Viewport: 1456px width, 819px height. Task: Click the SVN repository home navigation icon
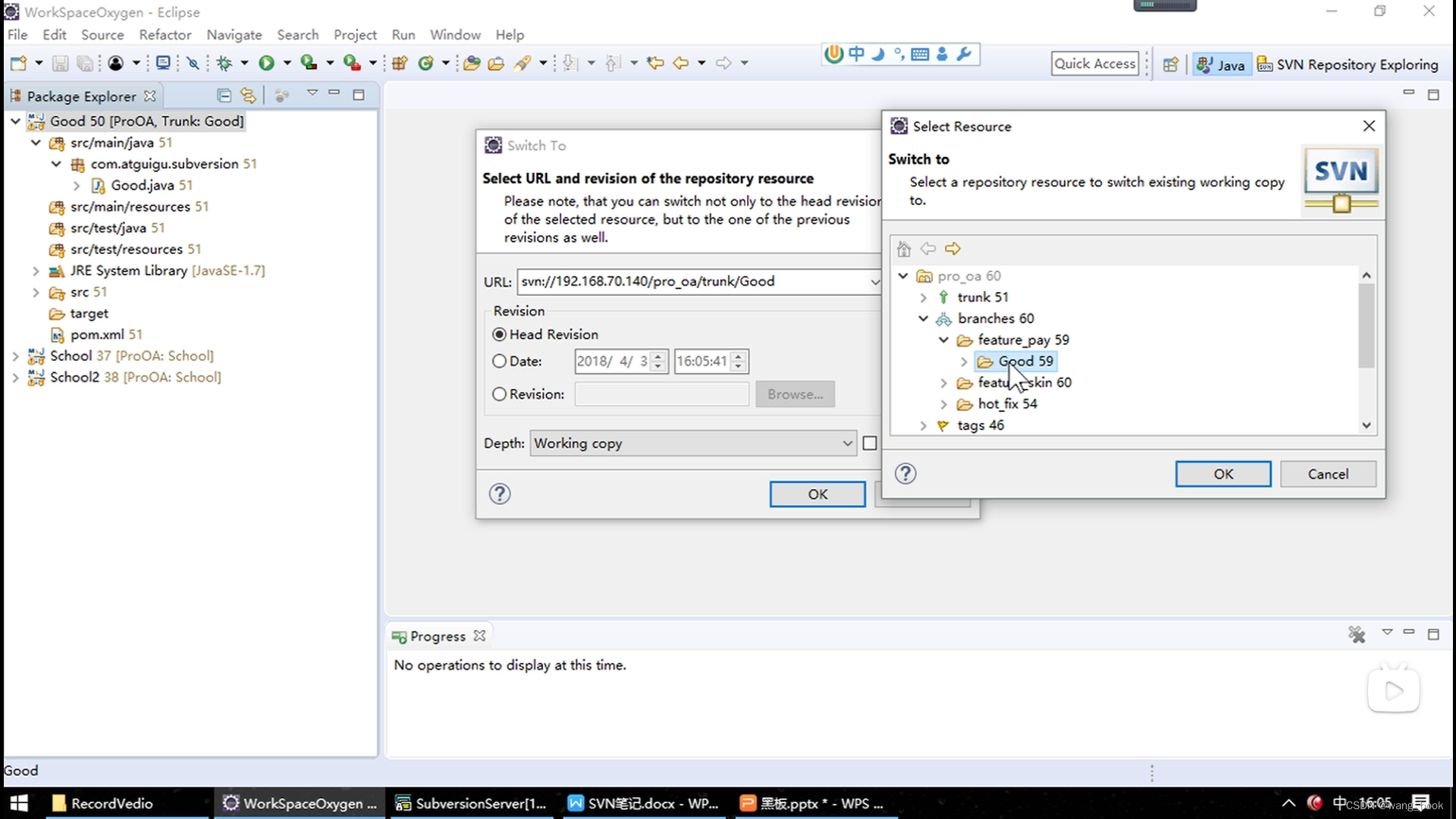point(904,248)
